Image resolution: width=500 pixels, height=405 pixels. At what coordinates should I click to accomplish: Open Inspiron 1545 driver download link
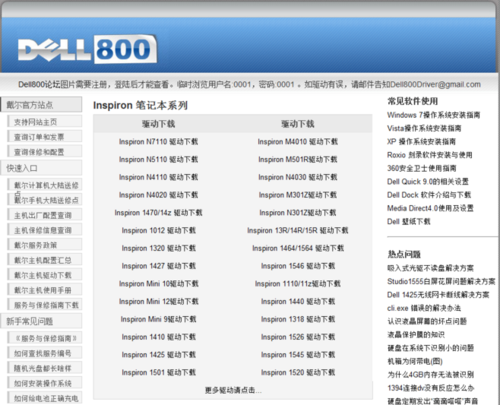(298, 354)
